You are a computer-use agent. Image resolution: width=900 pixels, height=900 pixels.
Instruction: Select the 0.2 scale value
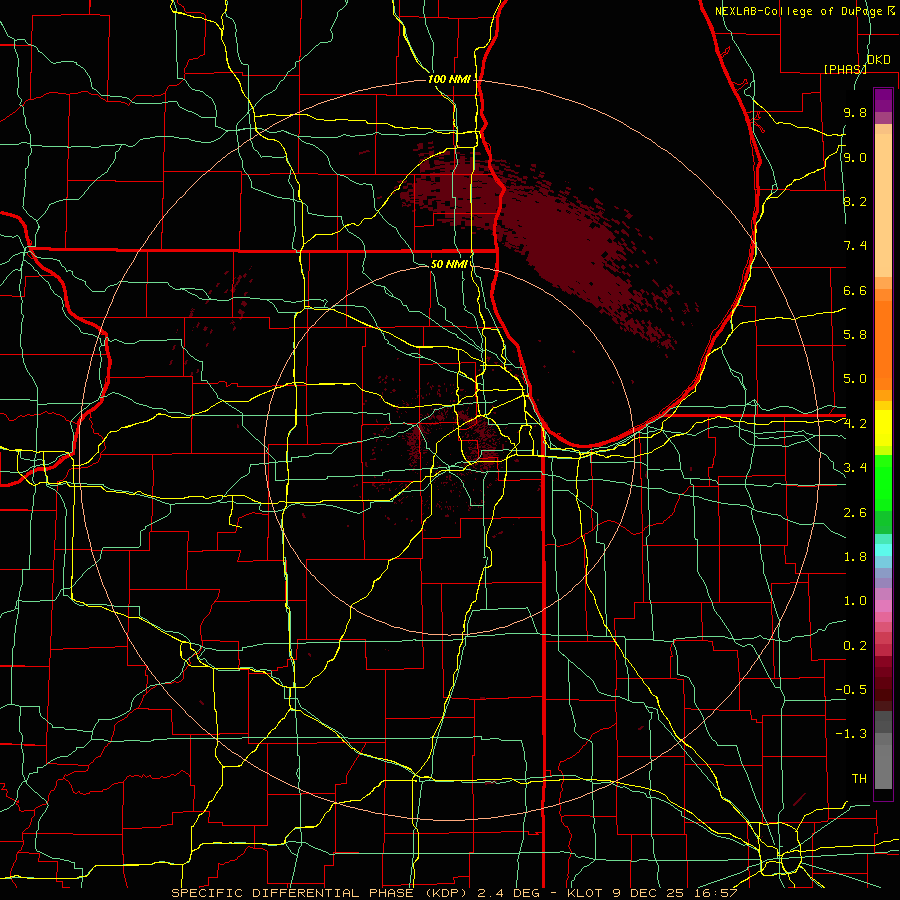(x=855, y=646)
